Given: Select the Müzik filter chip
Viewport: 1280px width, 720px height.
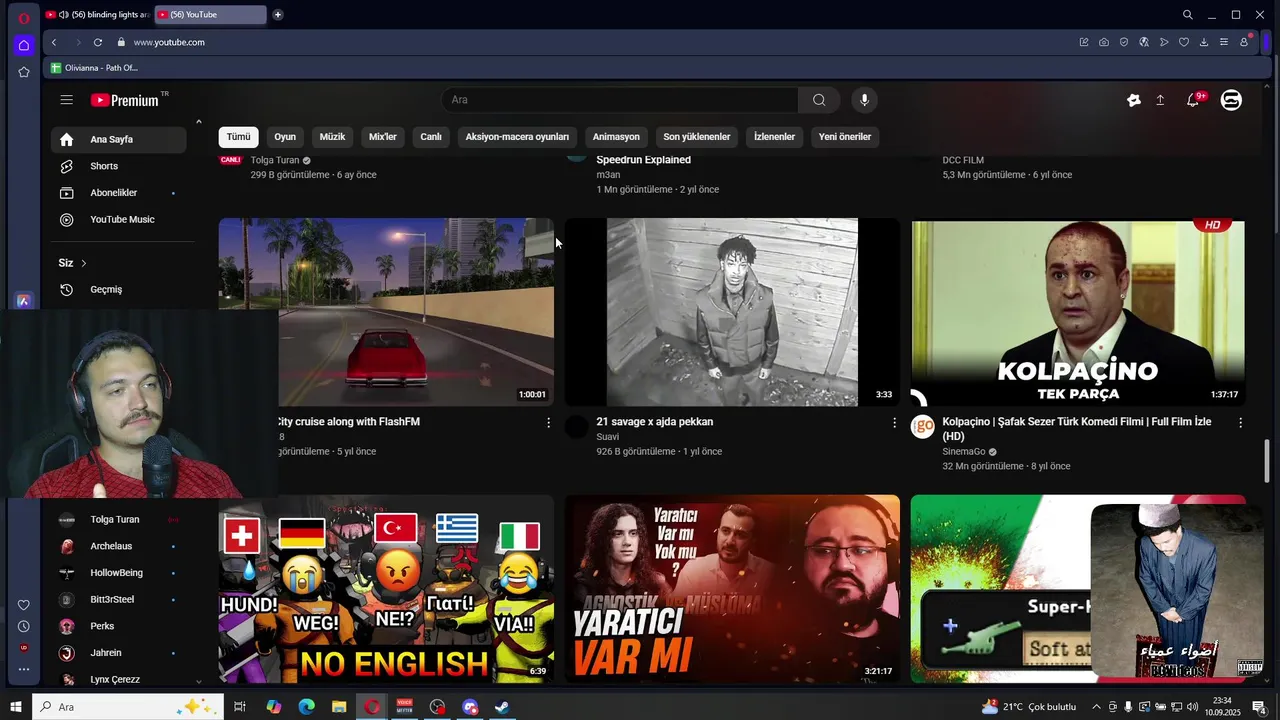Looking at the screenshot, I should (332, 137).
